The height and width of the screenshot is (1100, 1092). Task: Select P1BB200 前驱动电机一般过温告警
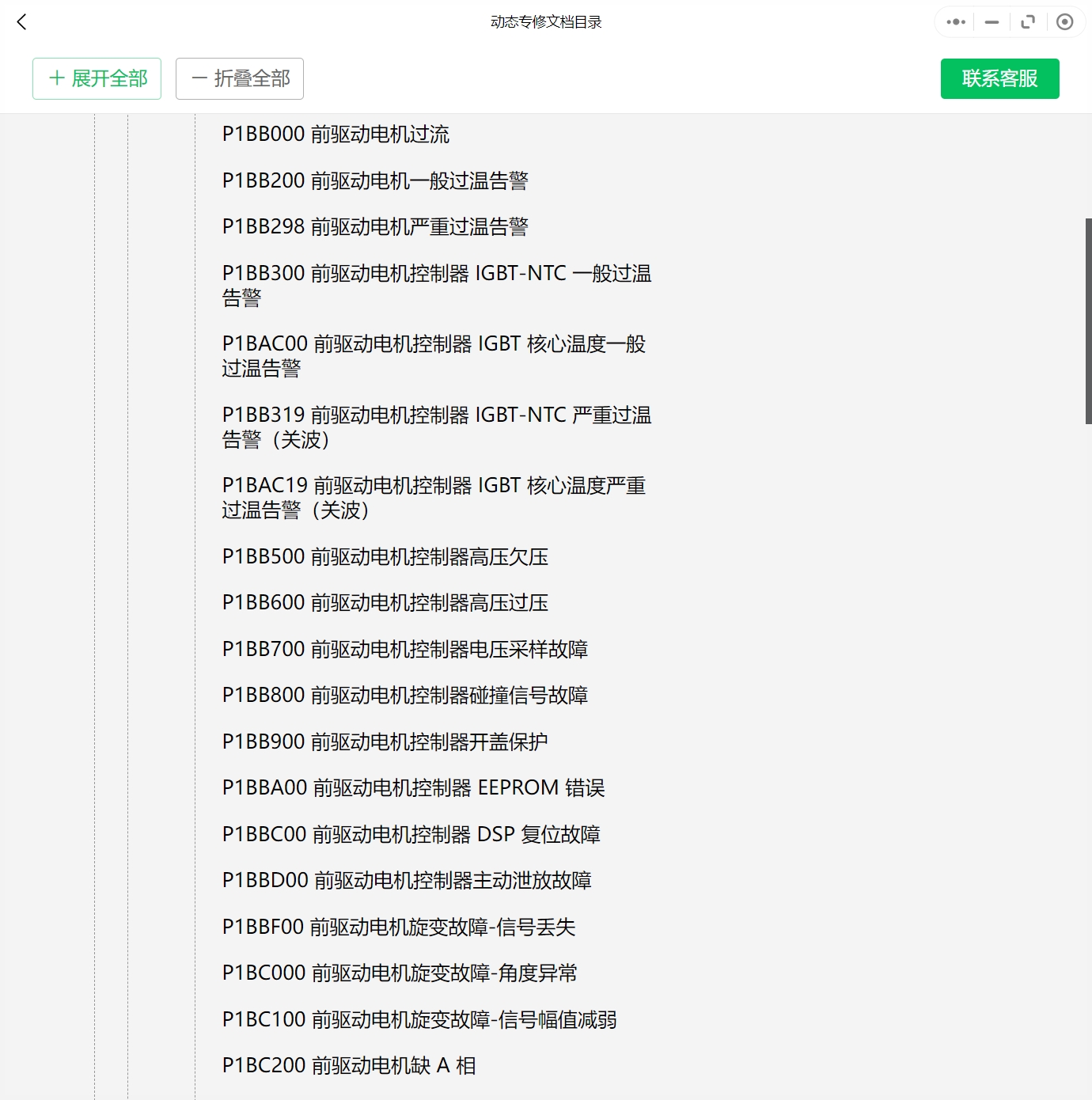point(377,180)
